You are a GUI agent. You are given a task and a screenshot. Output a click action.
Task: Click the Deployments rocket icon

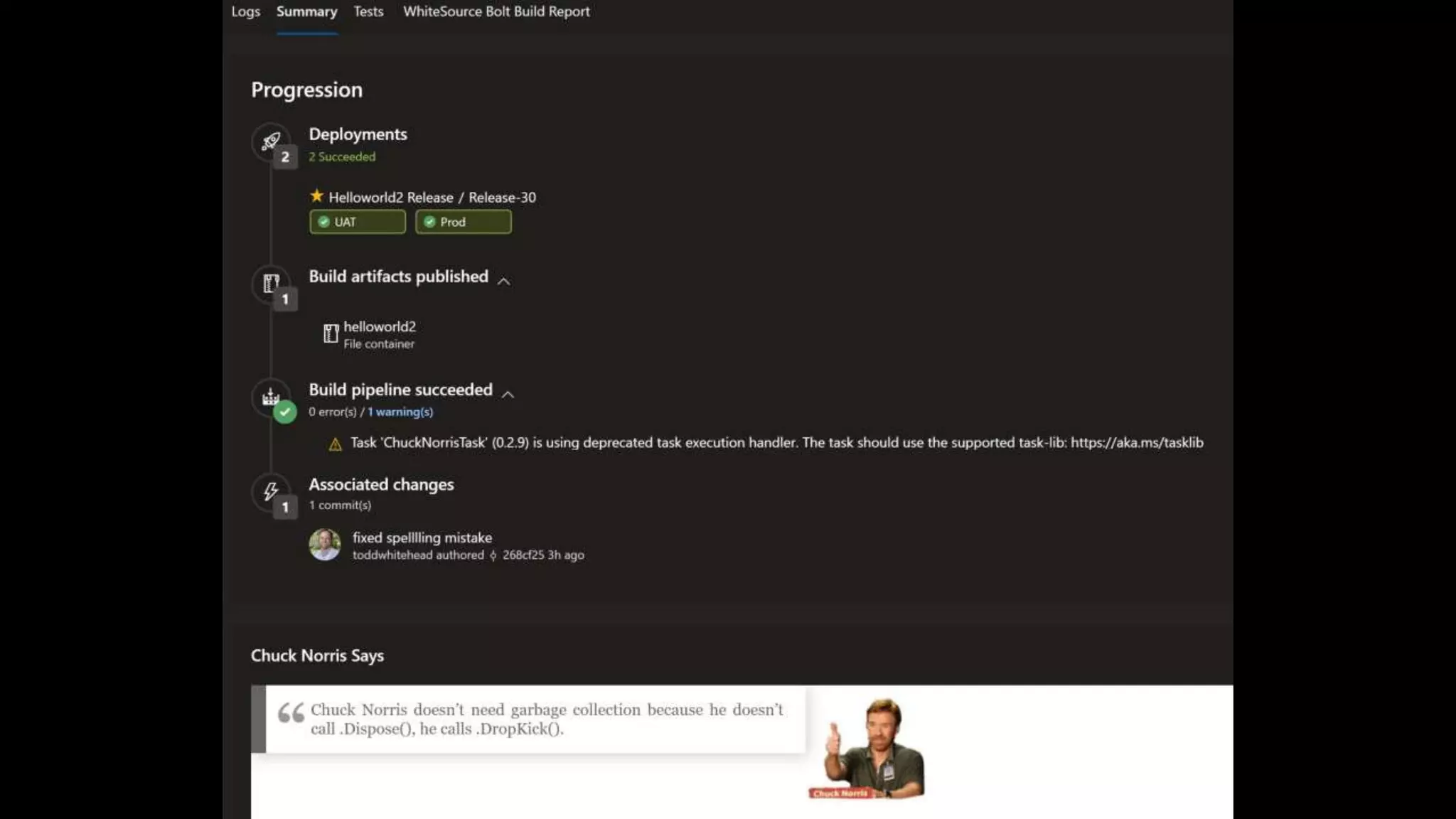pos(271,141)
